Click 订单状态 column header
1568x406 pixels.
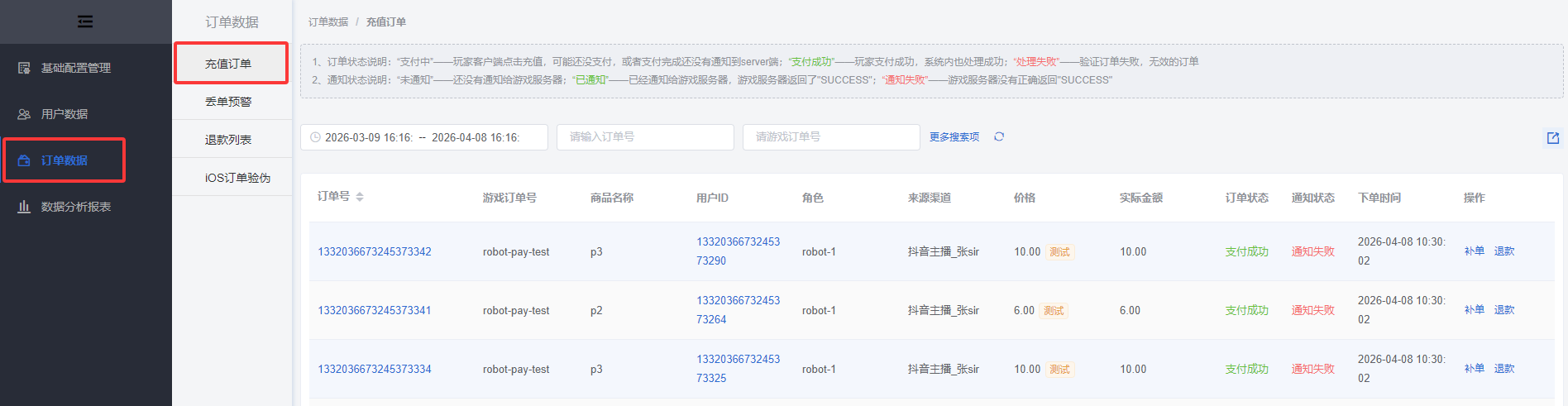pyautogui.click(x=1247, y=198)
